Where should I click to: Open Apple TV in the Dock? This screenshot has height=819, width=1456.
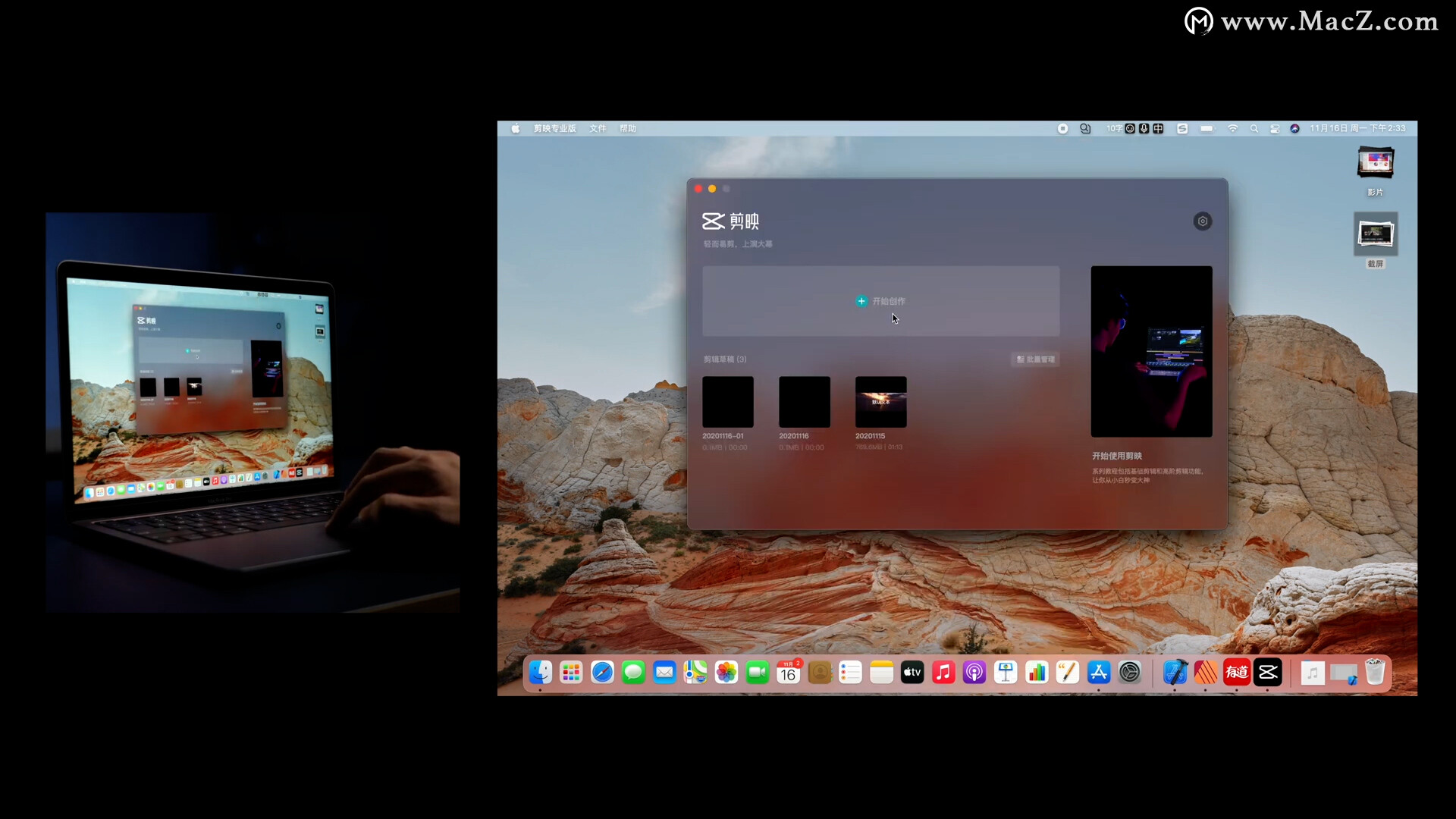(x=912, y=673)
